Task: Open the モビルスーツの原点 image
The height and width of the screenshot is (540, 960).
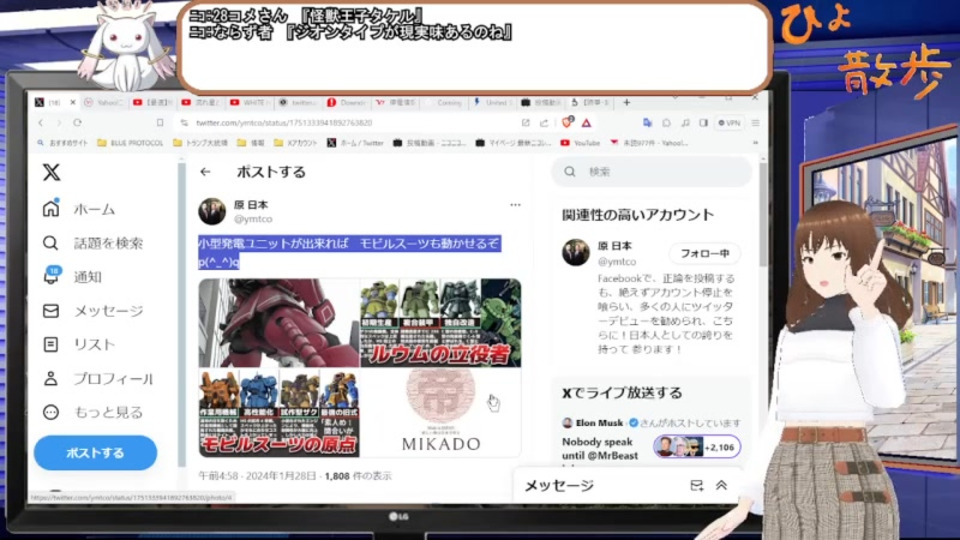Action: coord(279,413)
